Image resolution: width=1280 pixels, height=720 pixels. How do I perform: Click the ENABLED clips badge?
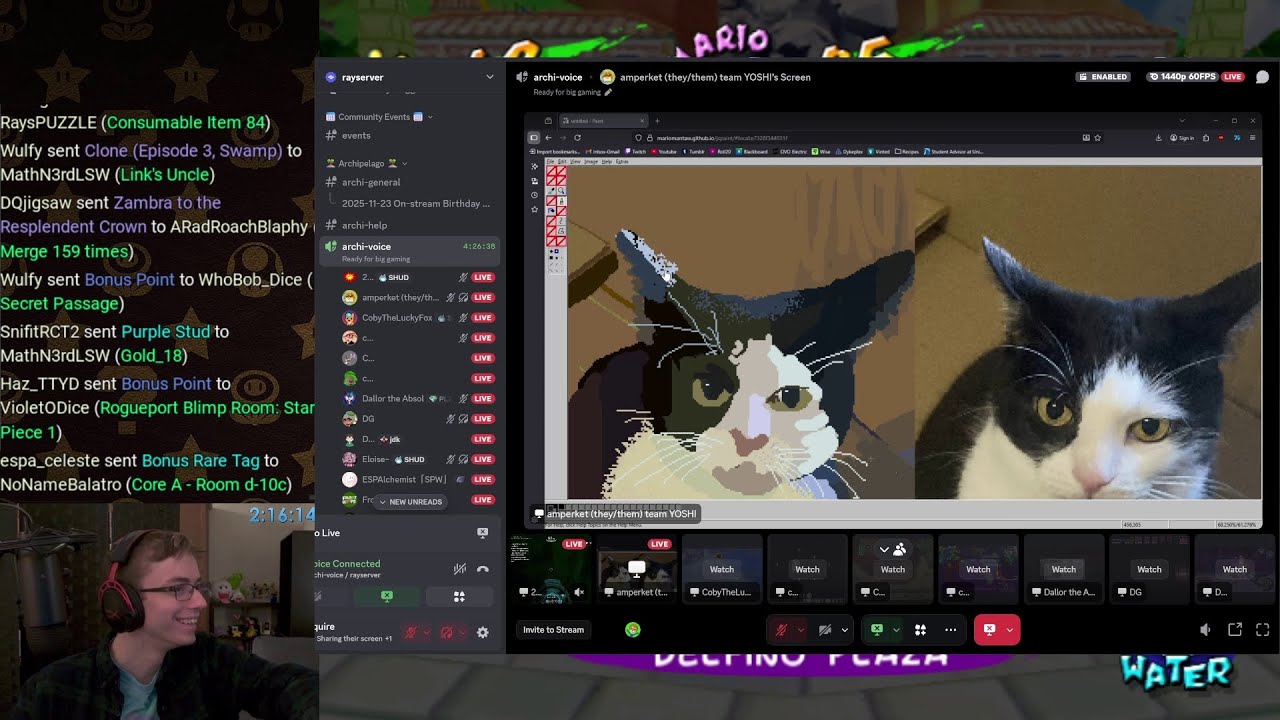coord(1103,77)
